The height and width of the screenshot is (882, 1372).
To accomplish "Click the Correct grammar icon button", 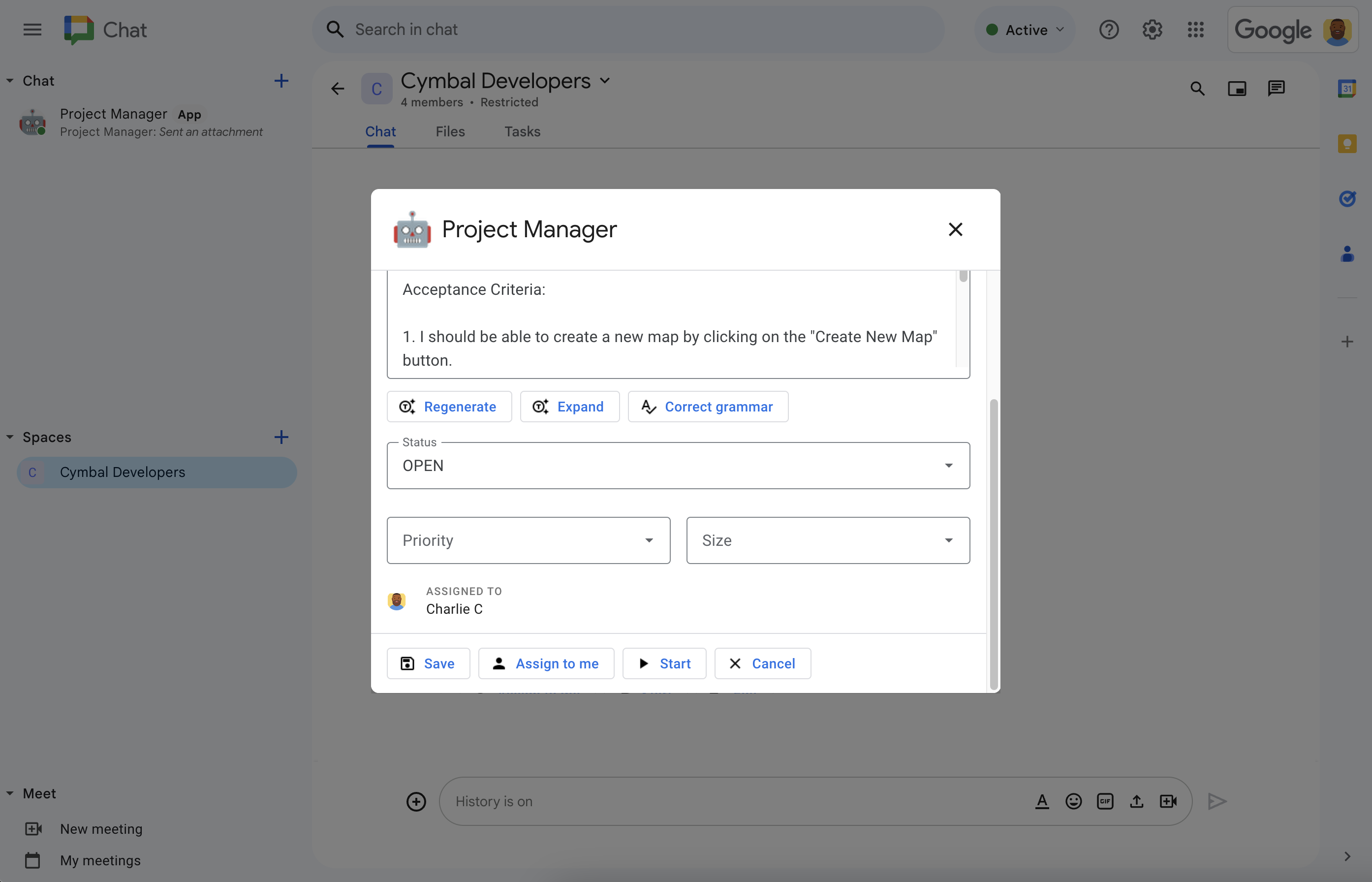I will point(648,406).
